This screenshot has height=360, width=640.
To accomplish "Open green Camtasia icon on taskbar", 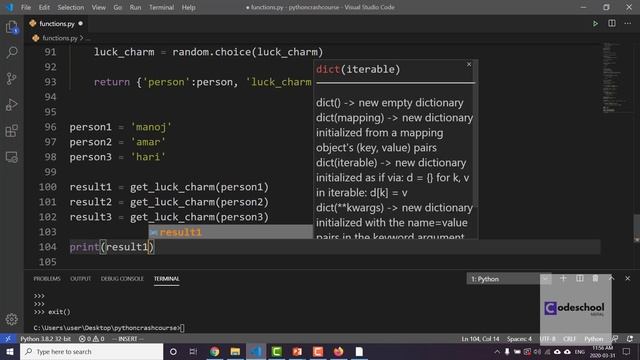I will 276,351.
